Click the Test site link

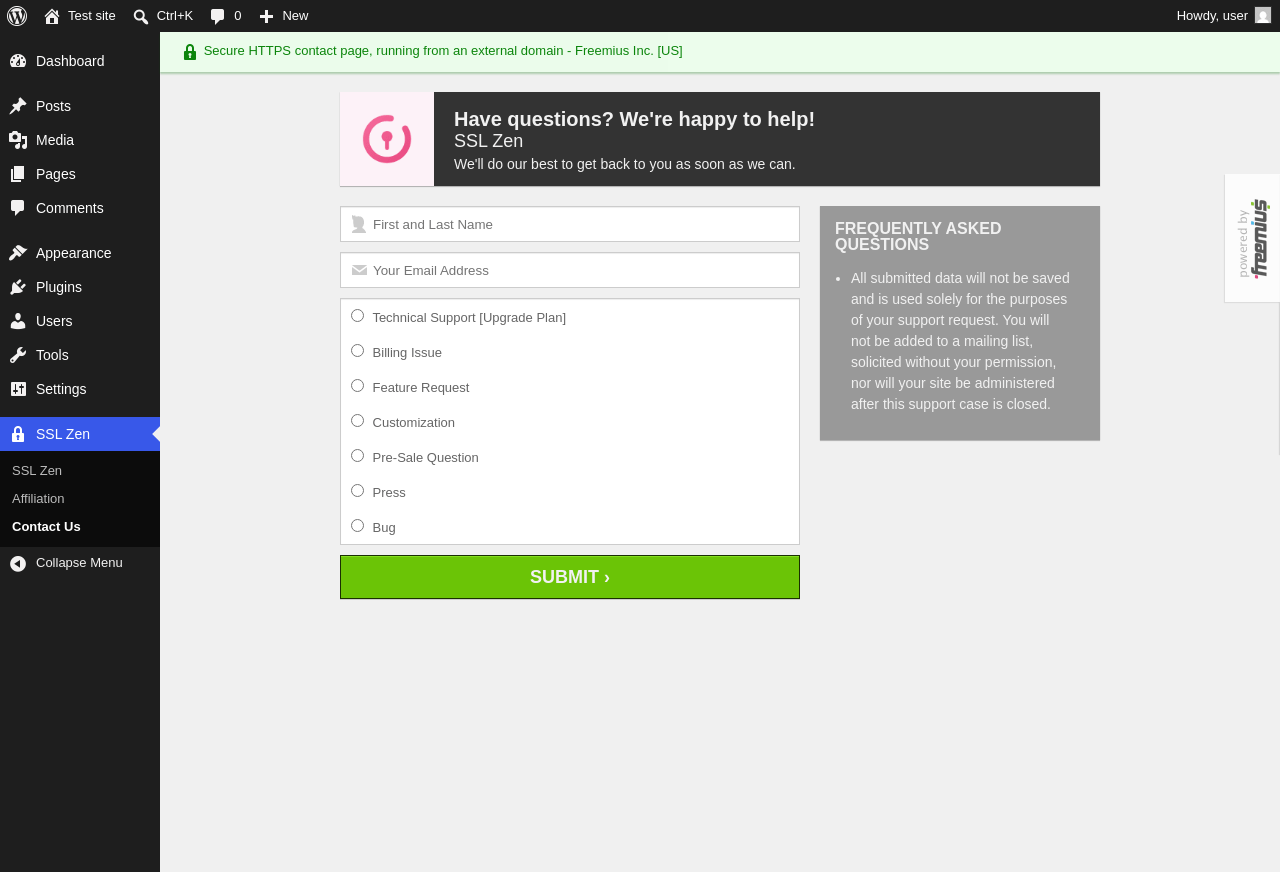[92, 16]
